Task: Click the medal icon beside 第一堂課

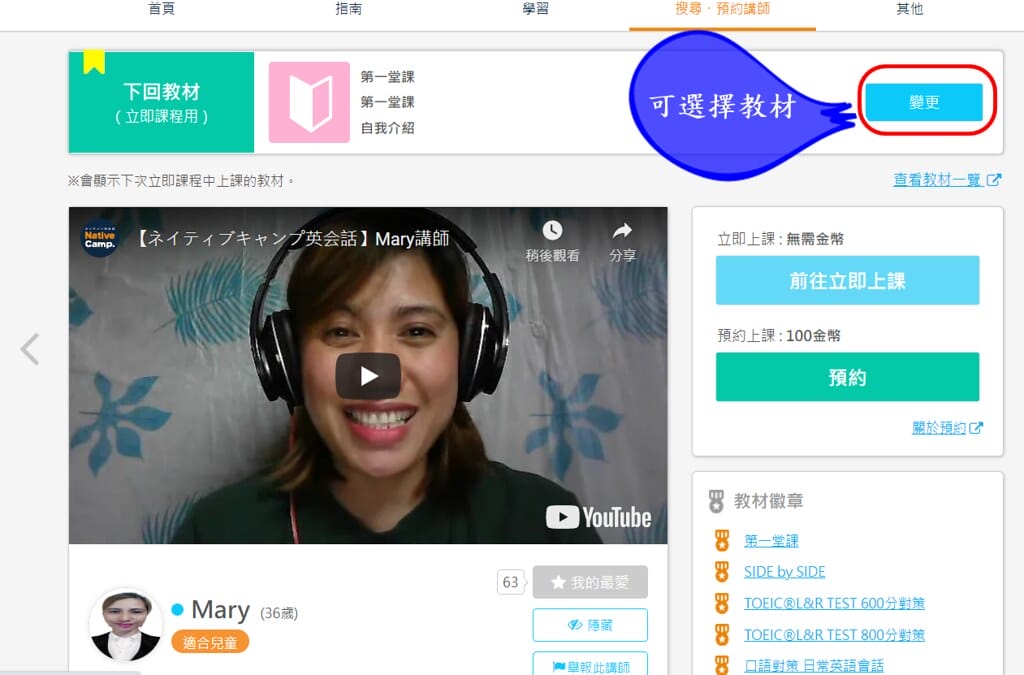Action: click(722, 540)
